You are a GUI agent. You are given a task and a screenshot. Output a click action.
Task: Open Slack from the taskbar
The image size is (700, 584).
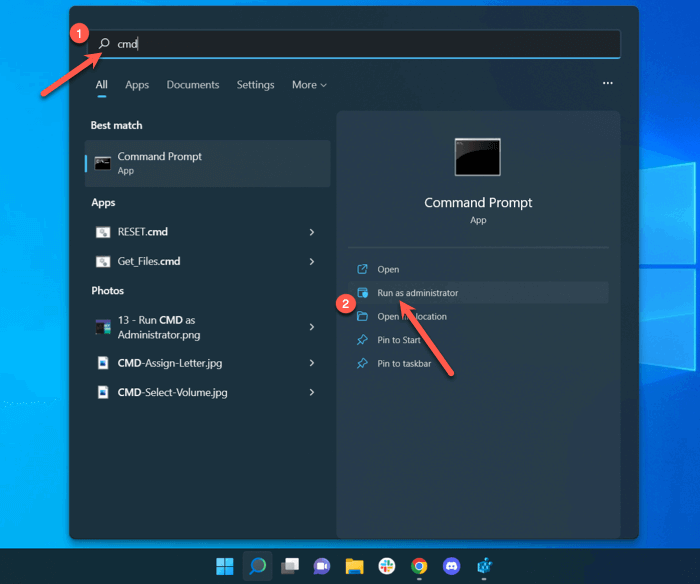tap(387, 566)
